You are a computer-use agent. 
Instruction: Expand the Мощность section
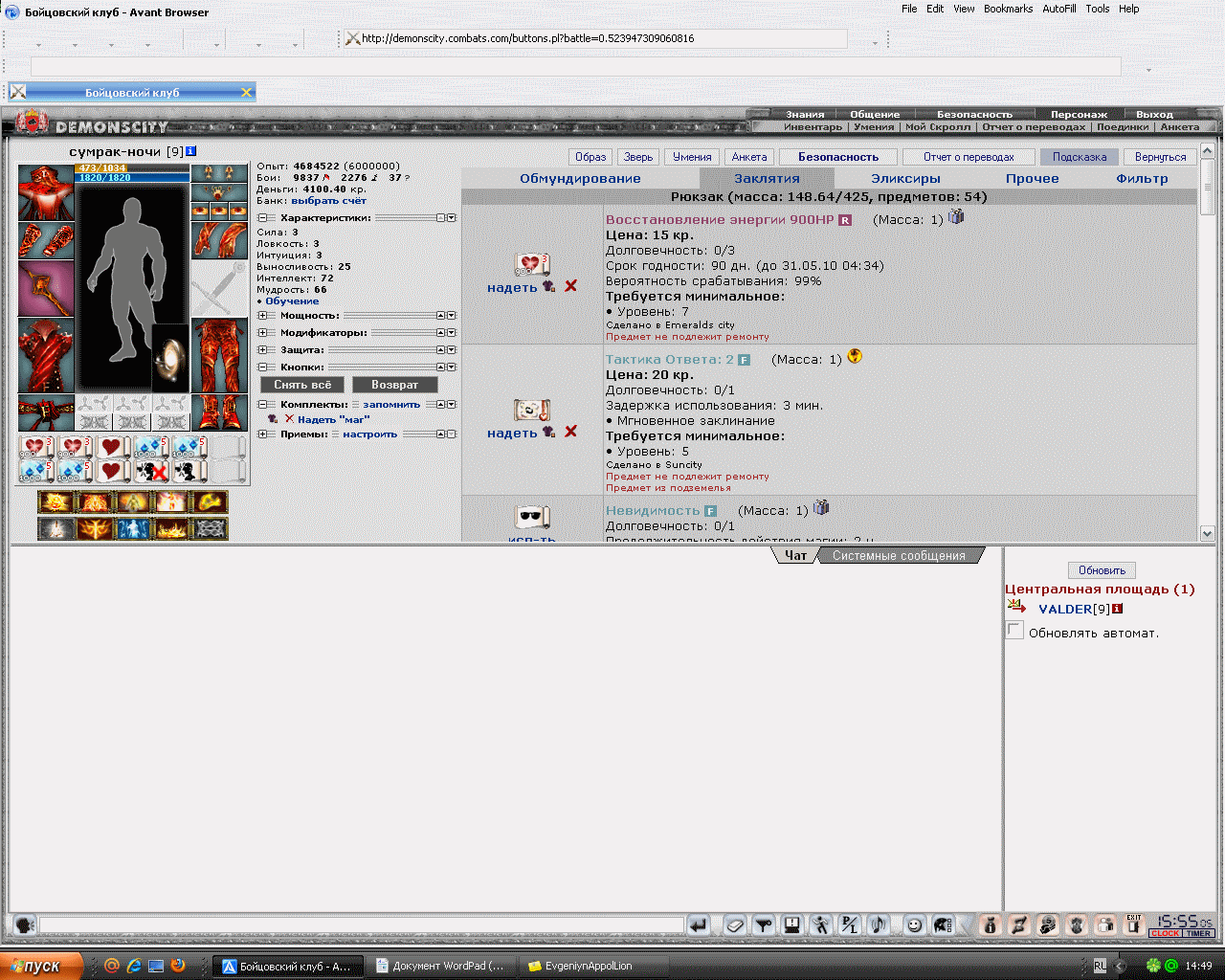click(x=262, y=316)
